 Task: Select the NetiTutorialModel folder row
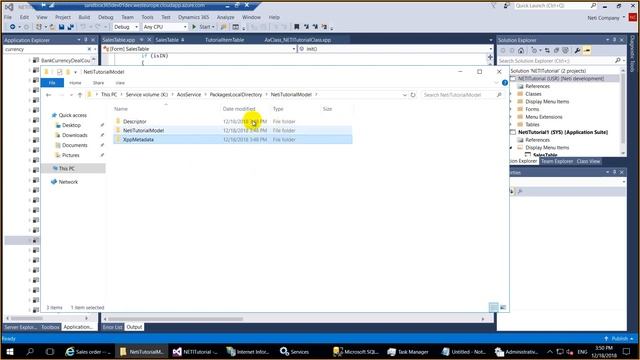[233, 131]
